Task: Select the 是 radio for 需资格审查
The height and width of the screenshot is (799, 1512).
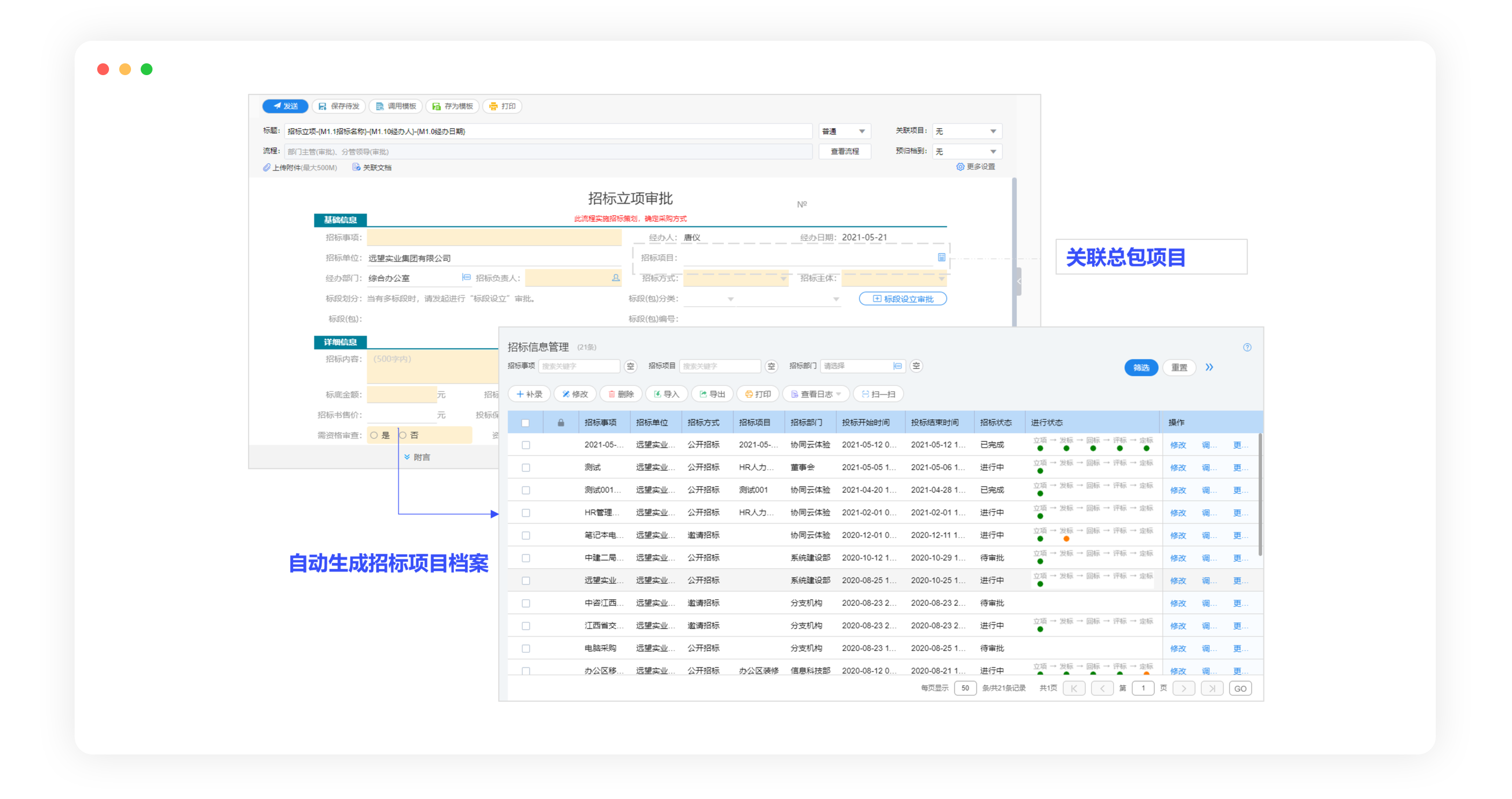Action: click(x=374, y=435)
